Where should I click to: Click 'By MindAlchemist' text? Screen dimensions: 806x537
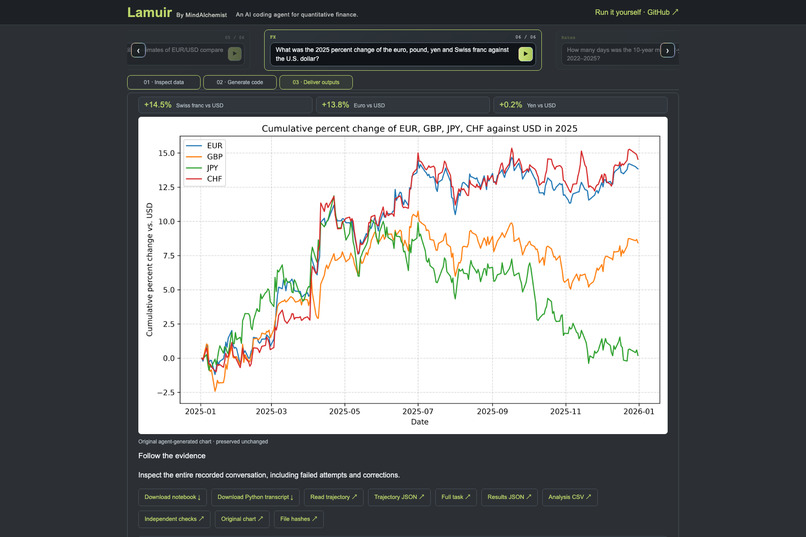tap(202, 15)
